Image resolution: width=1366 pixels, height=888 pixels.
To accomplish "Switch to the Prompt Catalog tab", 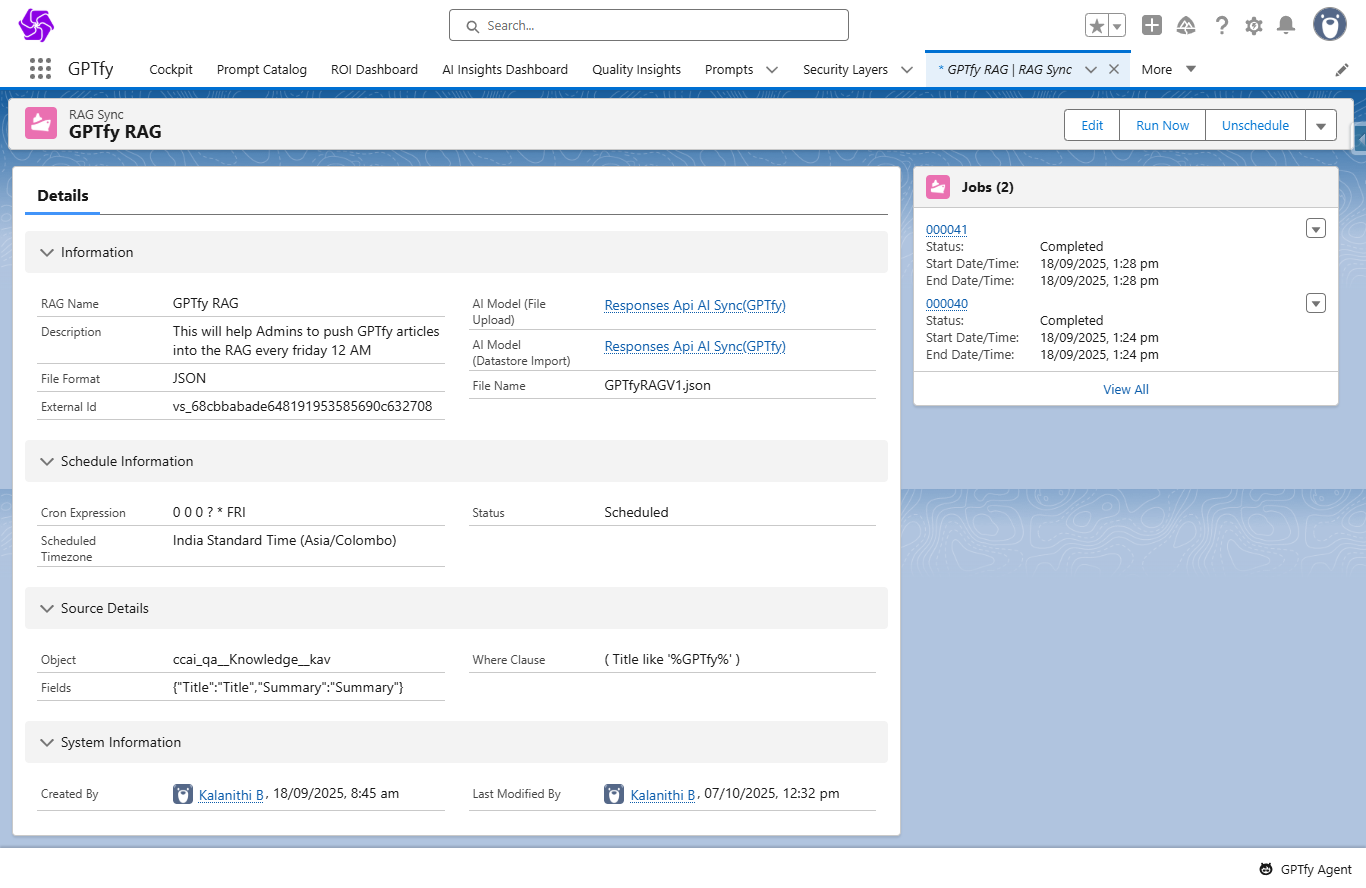I will click(262, 70).
